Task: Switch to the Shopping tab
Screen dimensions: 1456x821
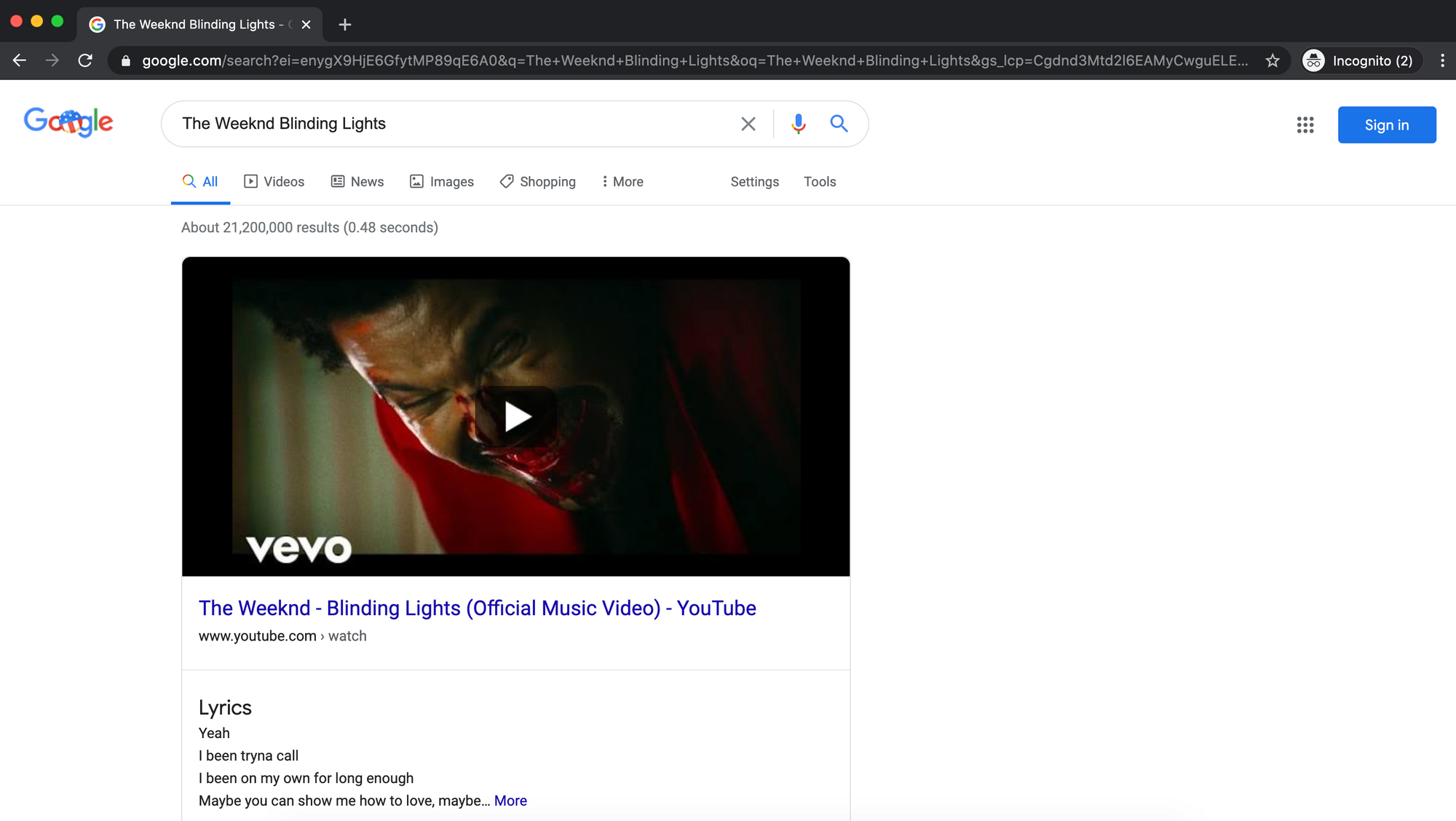Action: [538, 182]
